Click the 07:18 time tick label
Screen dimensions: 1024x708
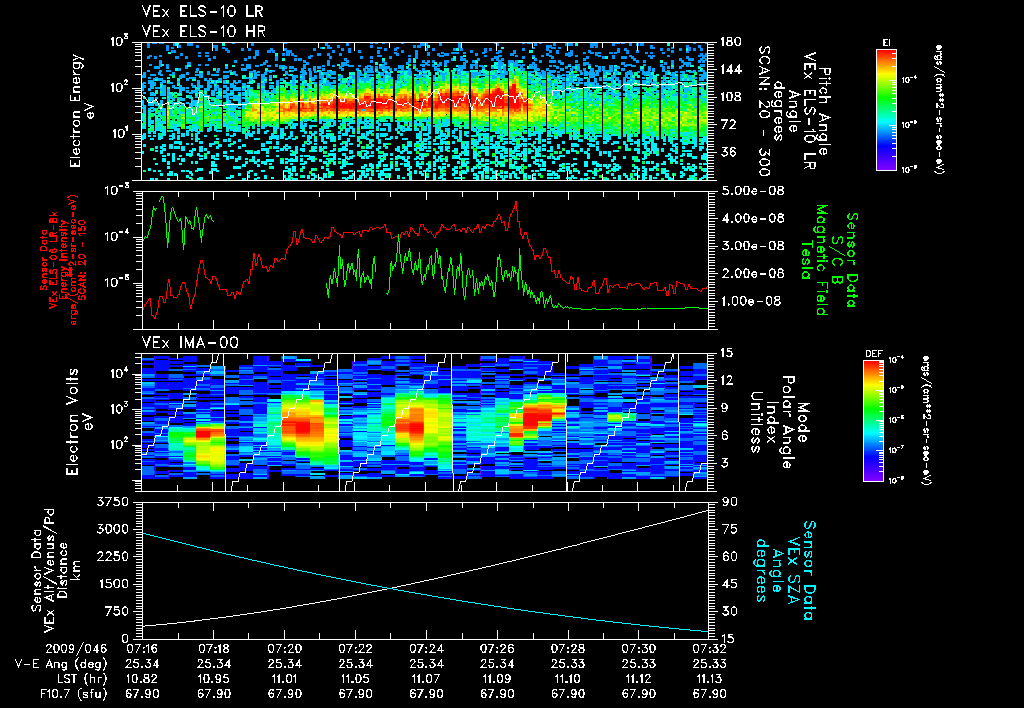coord(214,649)
